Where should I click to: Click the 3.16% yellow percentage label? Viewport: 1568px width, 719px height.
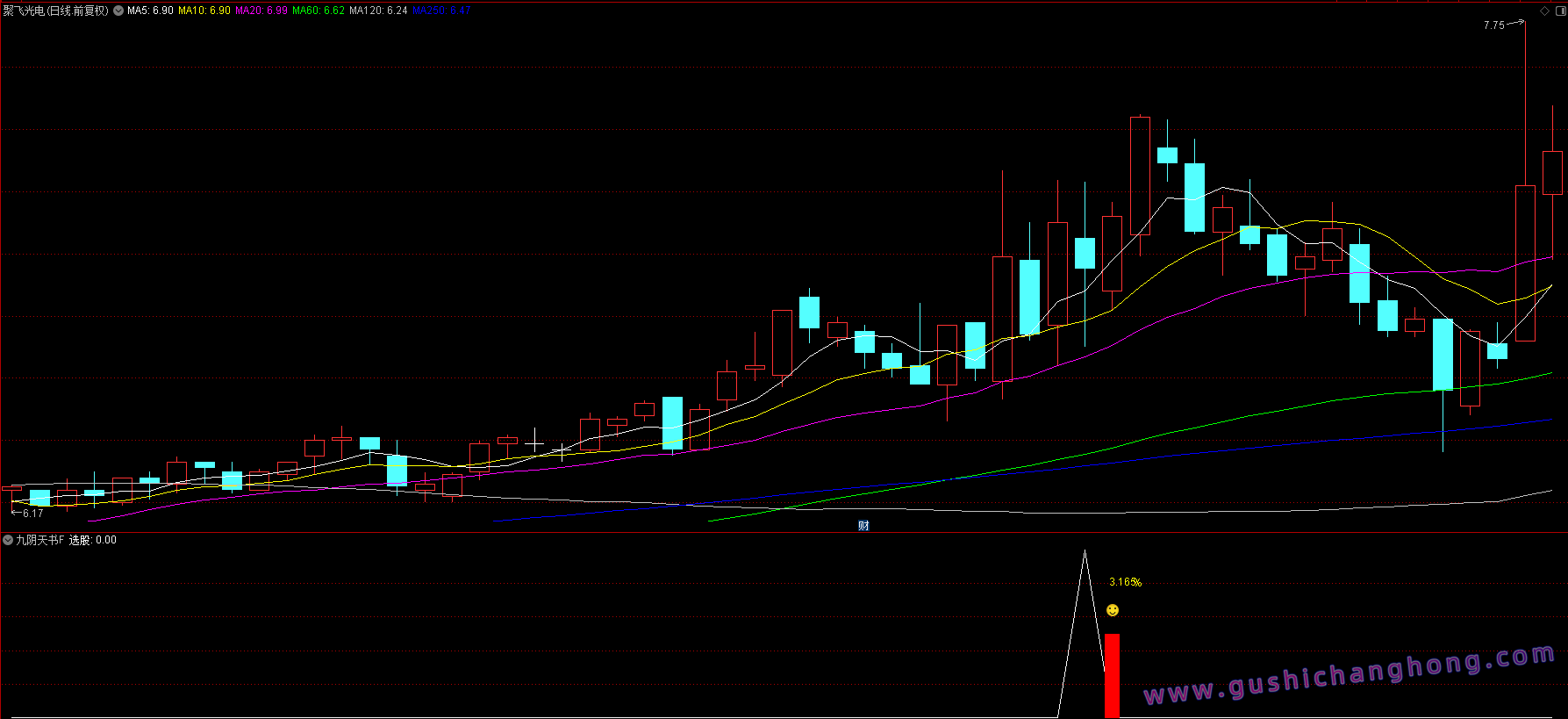tap(1125, 582)
